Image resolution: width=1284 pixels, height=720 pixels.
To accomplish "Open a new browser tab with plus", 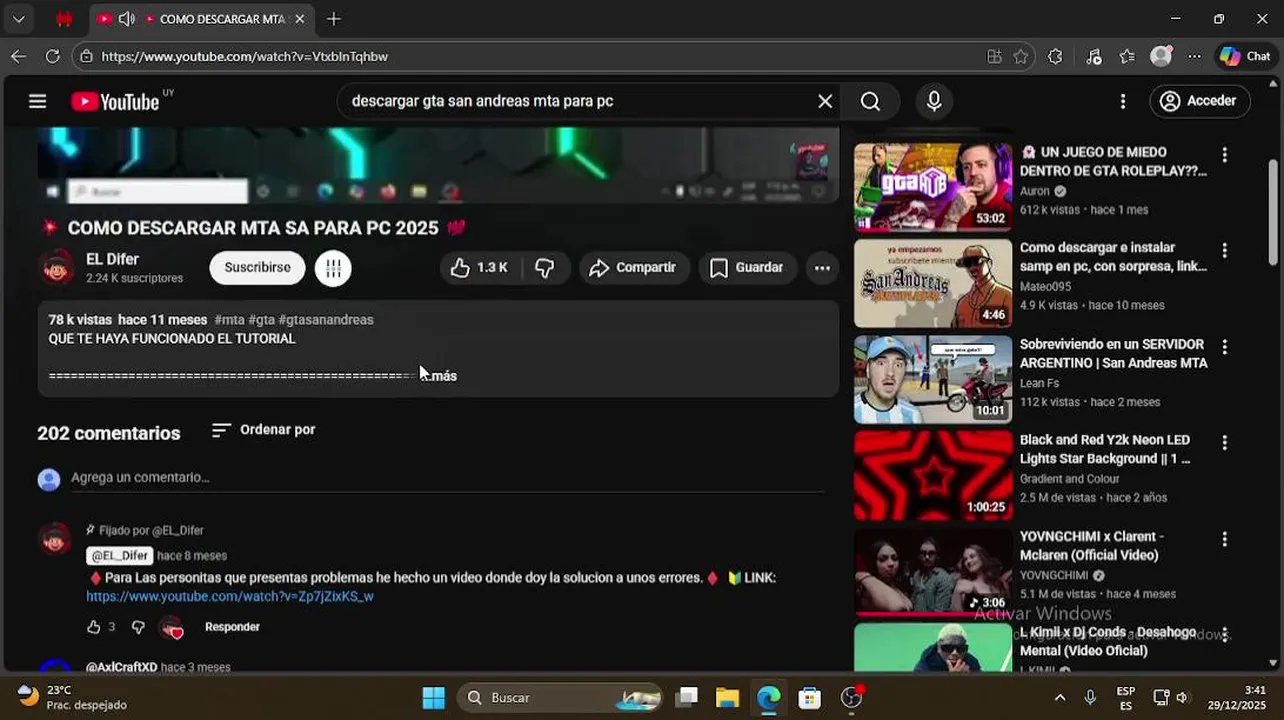I will [x=334, y=19].
